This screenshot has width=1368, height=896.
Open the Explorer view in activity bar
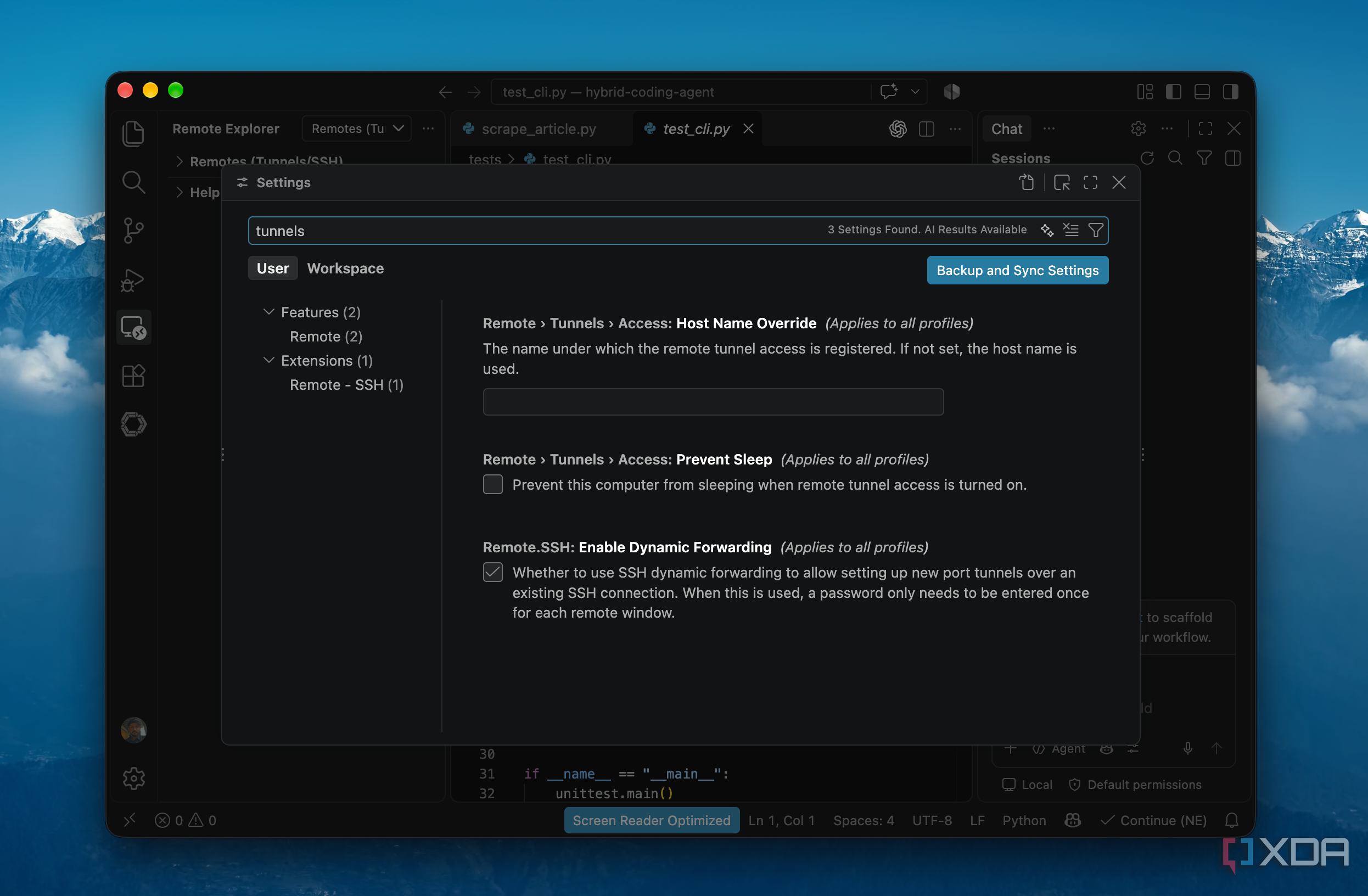133,133
